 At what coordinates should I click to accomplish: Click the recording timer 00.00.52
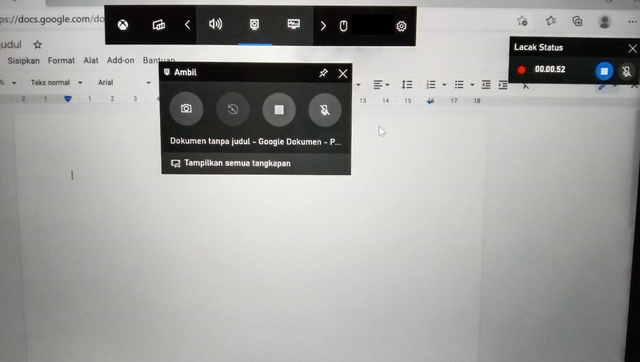550,69
